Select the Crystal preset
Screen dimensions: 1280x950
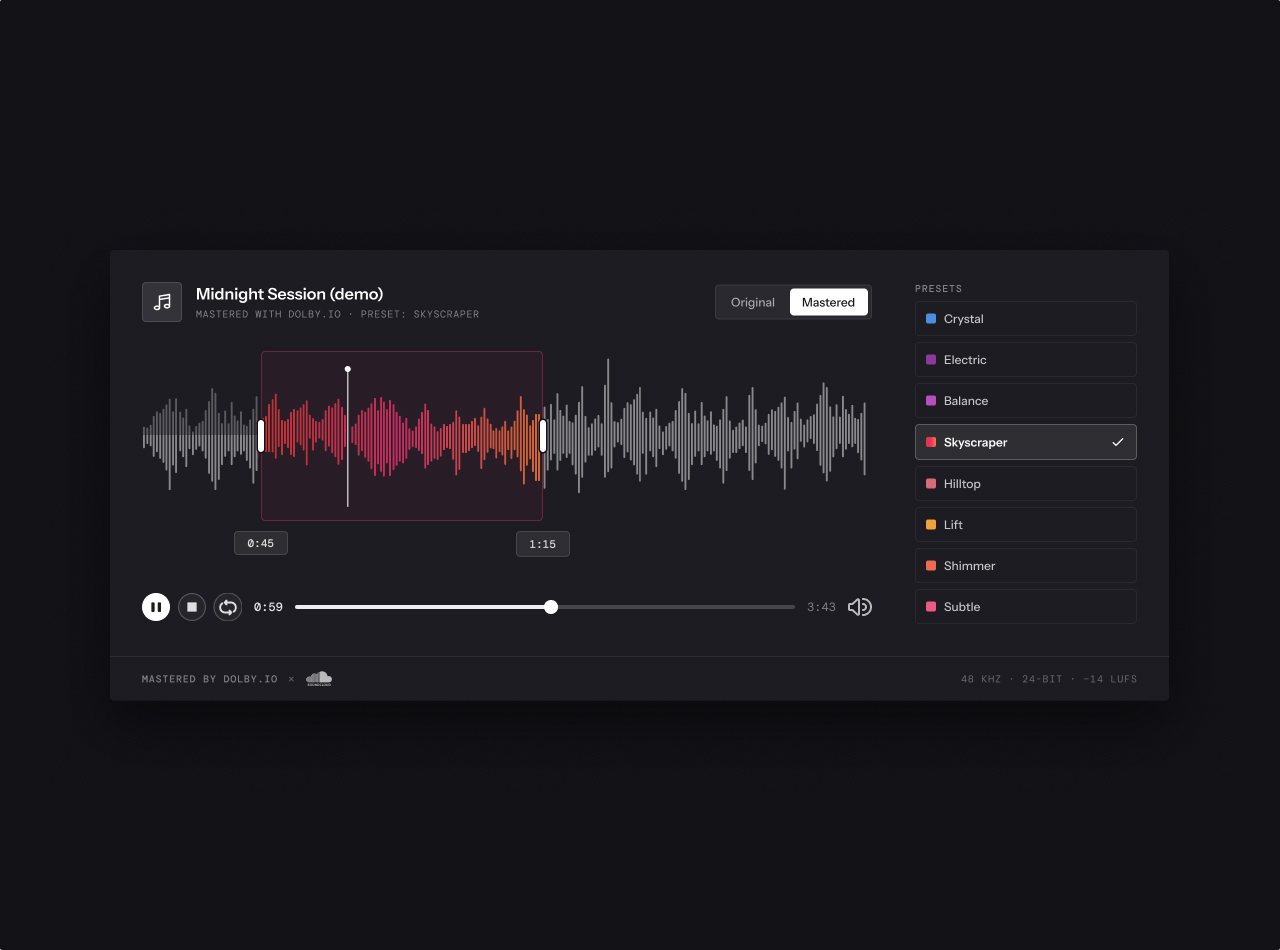[x=1026, y=319]
